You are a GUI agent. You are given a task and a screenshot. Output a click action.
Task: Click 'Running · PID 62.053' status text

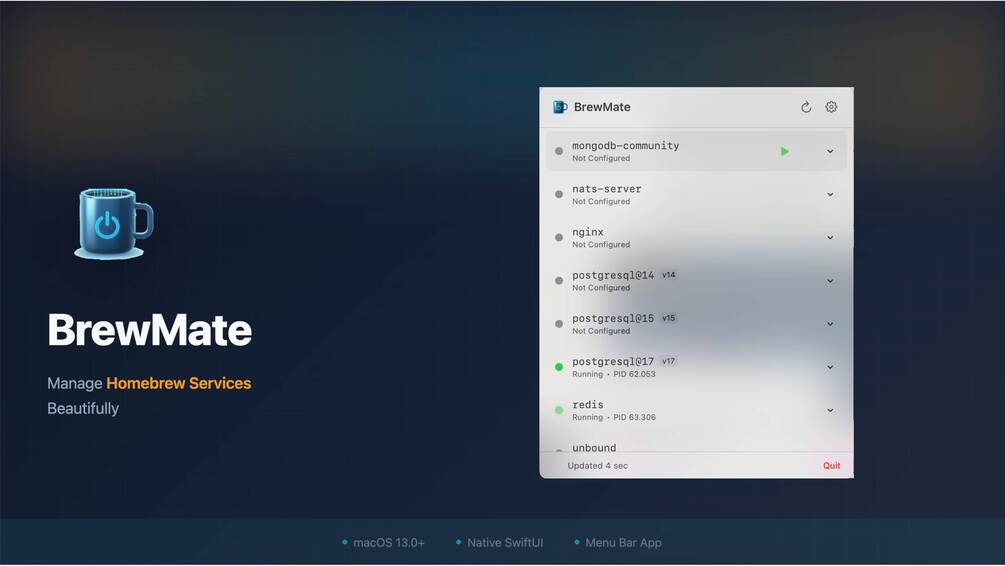pyautogui.click(x=613, y=374)
